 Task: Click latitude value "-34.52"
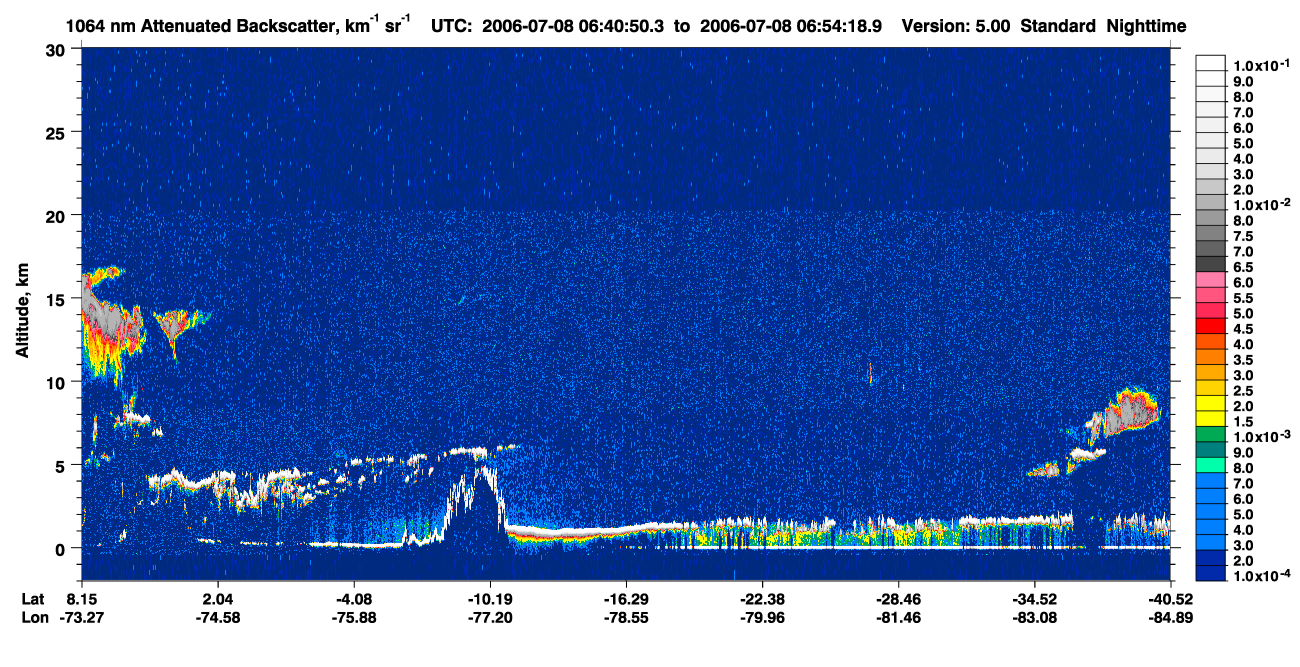(x=1034, y=599)
